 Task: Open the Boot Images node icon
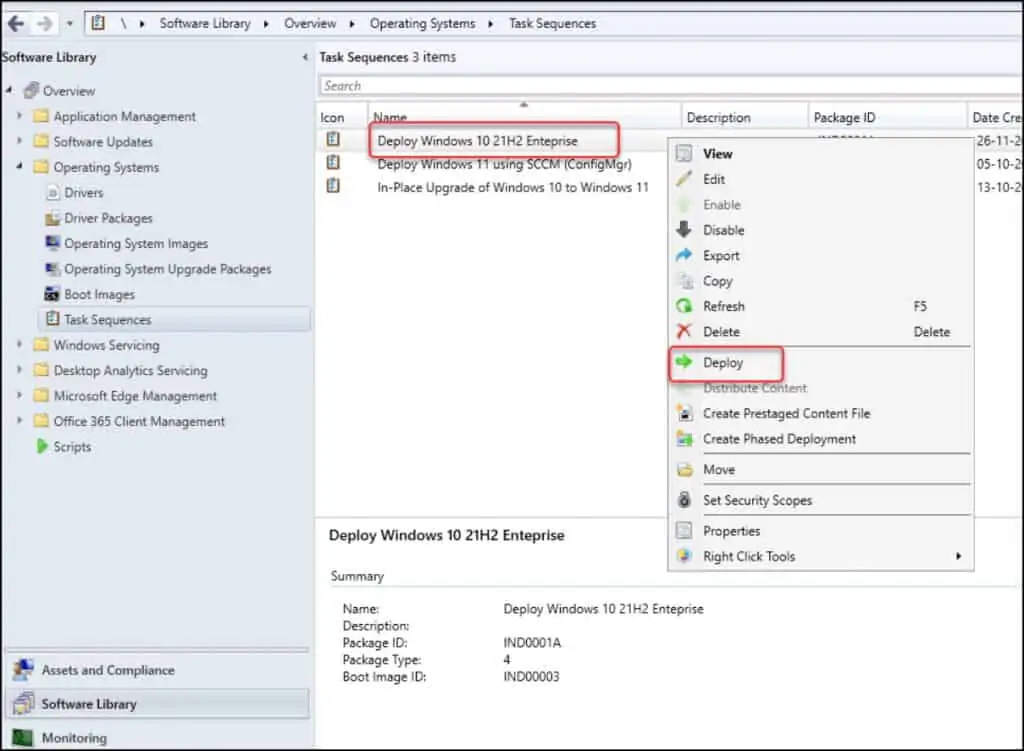click(52, 294)
